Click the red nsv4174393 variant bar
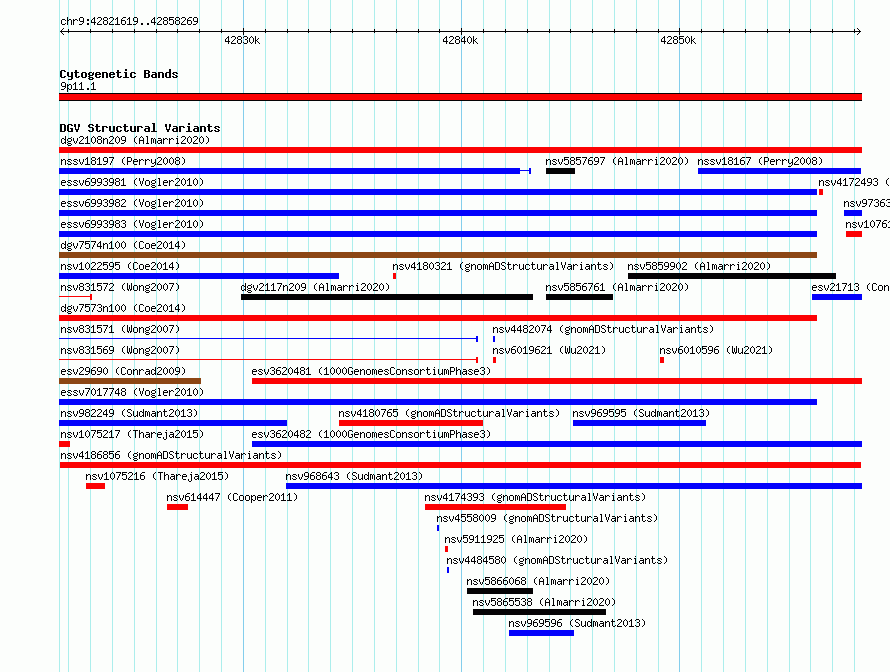 [496, 507]
